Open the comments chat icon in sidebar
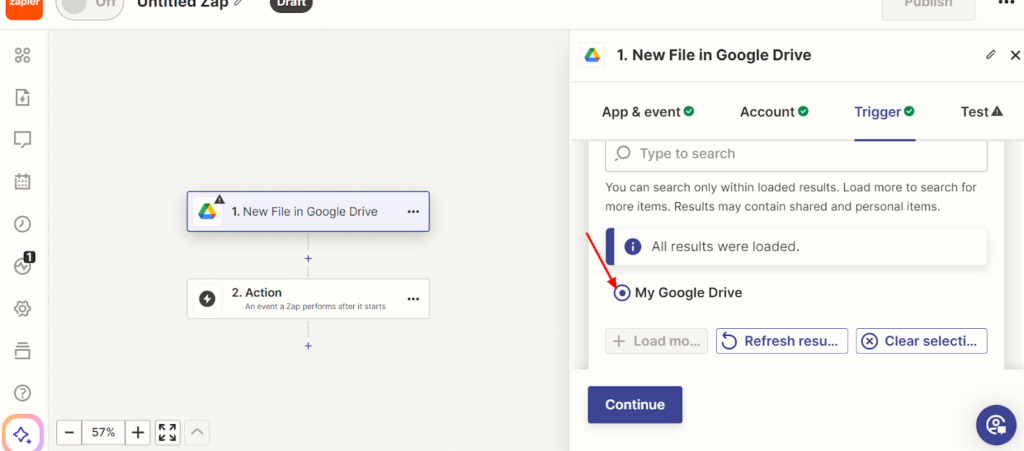Viewport: 1024px width, 451px height. coord(23,140)
